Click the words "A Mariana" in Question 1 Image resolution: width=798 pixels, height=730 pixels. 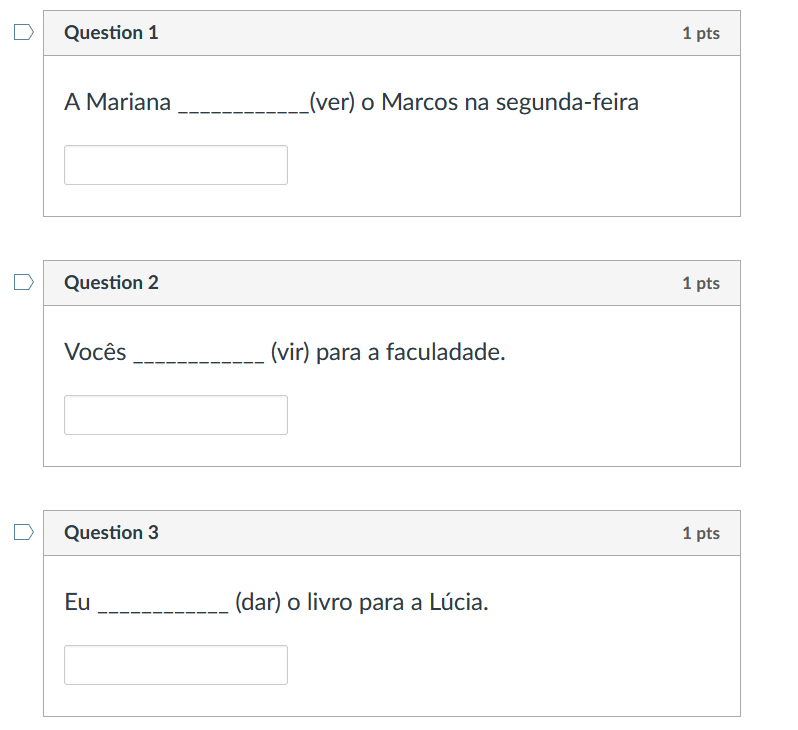118,103
